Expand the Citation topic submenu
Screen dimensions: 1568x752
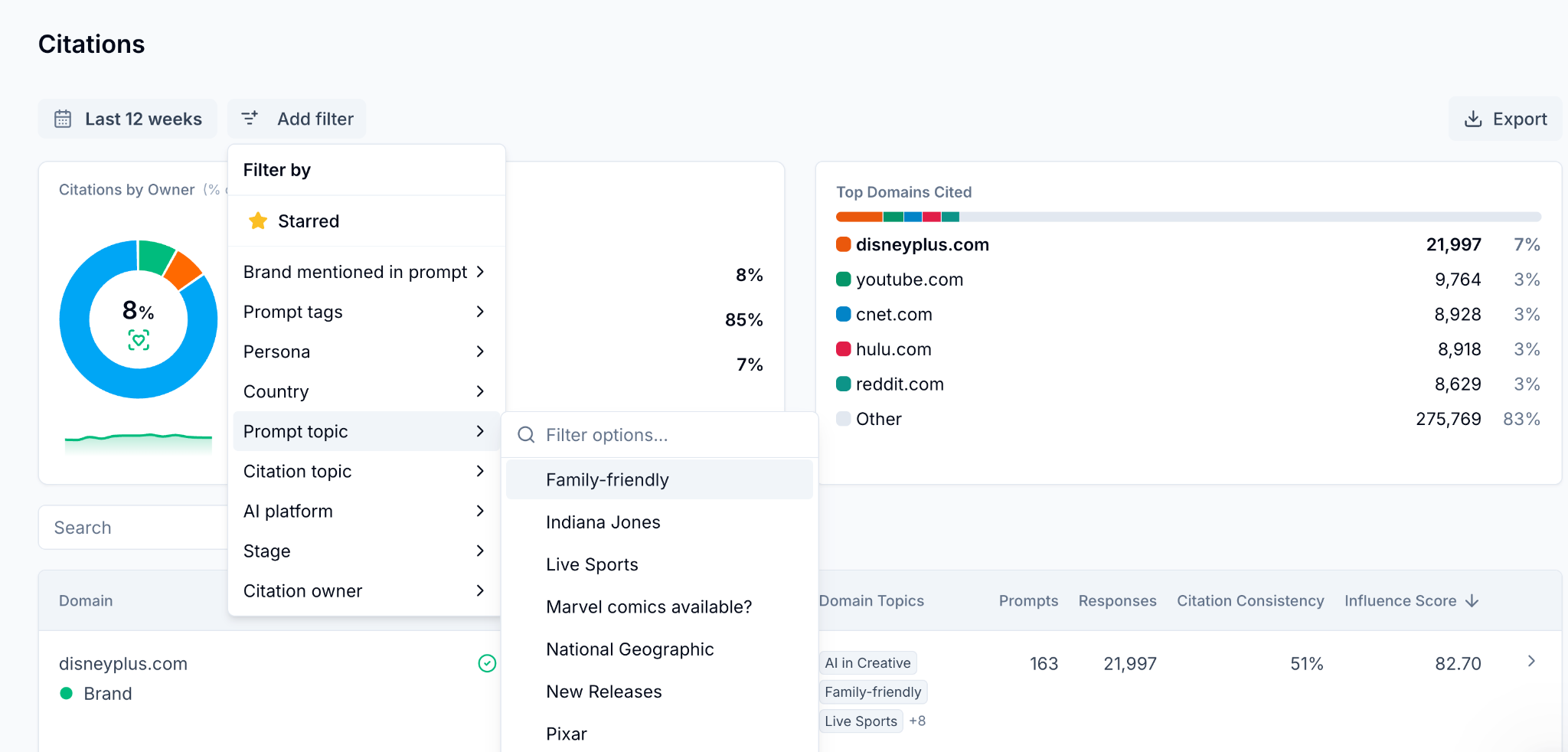click(x=367, y=471)
